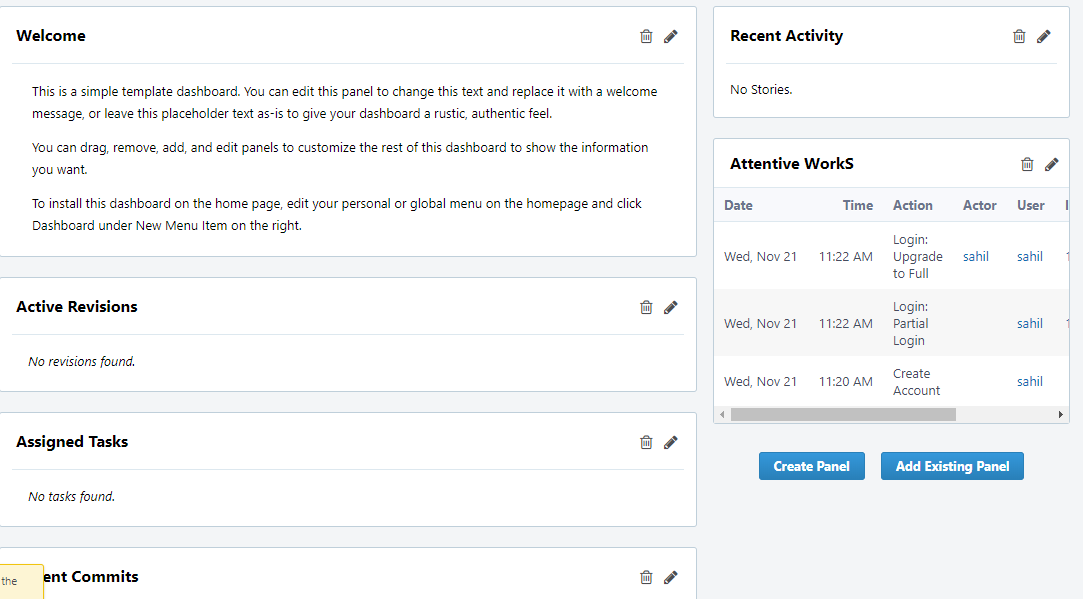The image size is (1083, 599).
Task: Remove the Active Revisions panel
Action: tap(646, 307)
